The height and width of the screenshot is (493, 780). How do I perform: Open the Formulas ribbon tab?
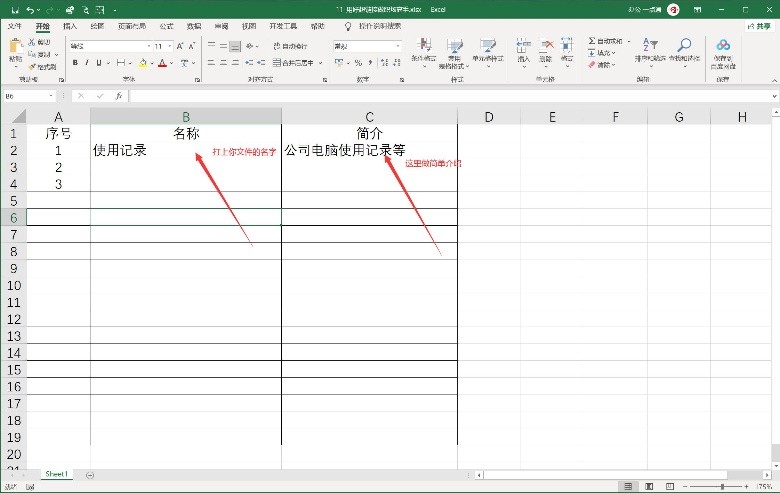click(166, 26)
